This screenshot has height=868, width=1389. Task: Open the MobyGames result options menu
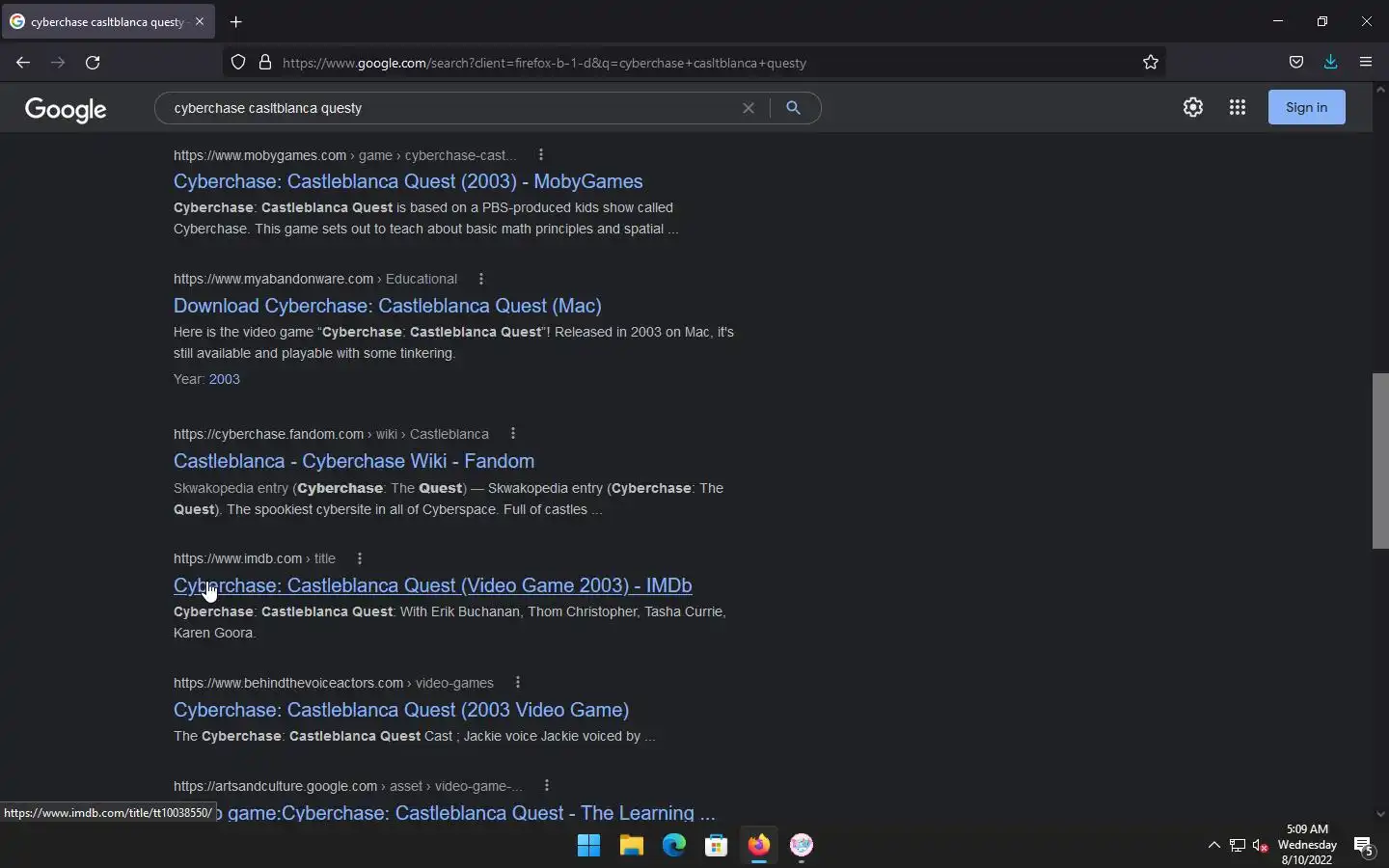[x=541, y=155]
